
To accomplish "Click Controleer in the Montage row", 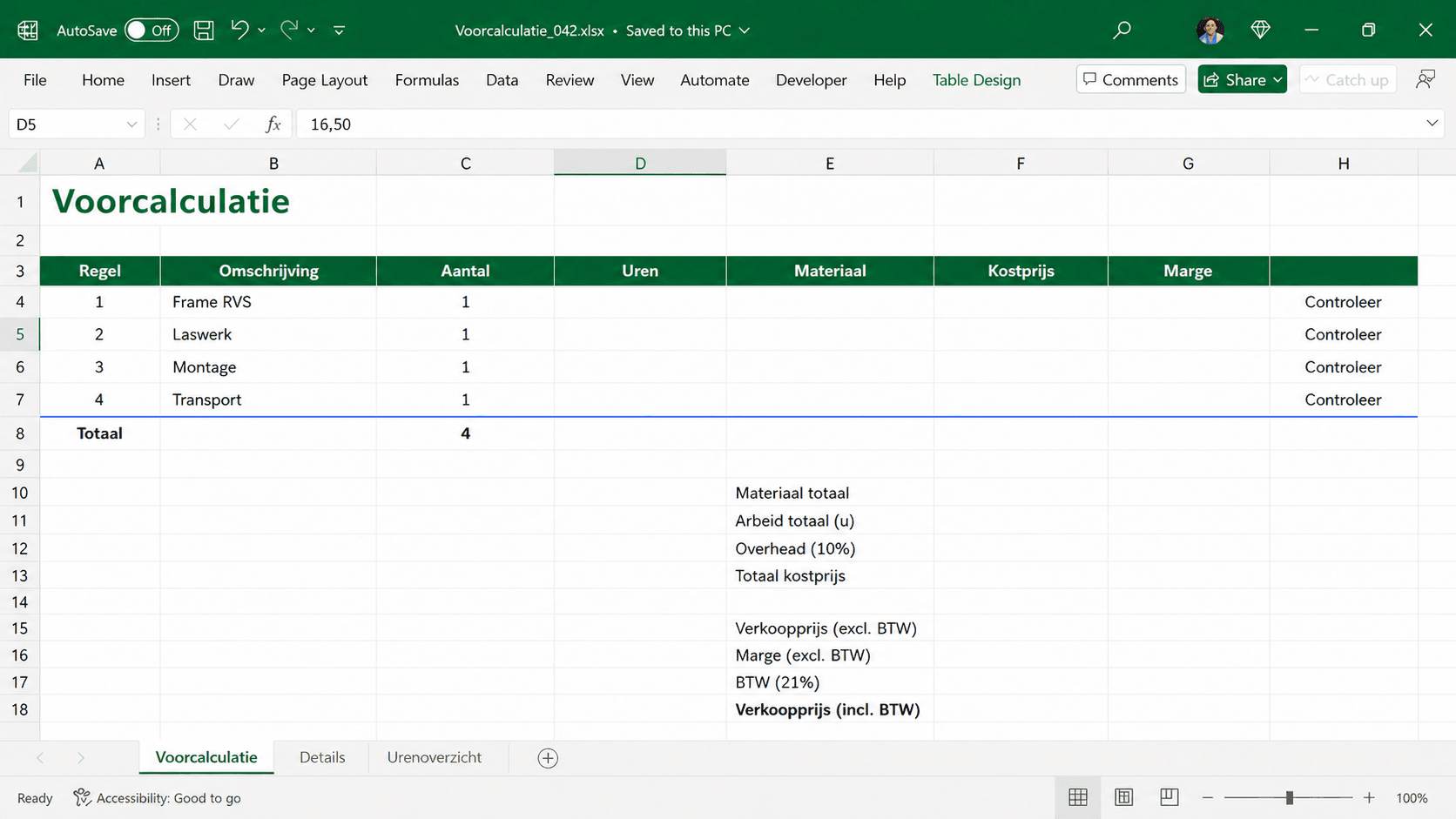I will [x=1343, y=367].
